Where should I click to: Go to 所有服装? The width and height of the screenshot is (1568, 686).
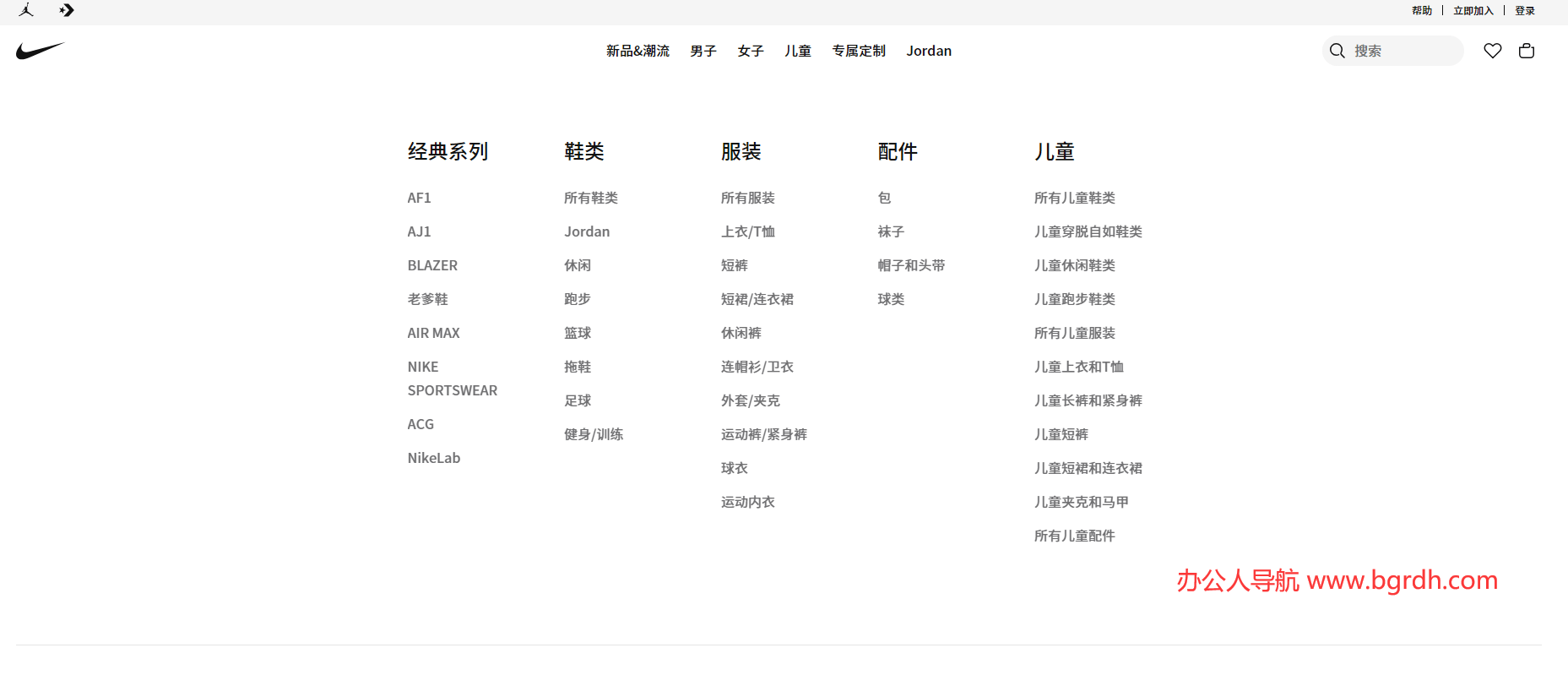748,198
